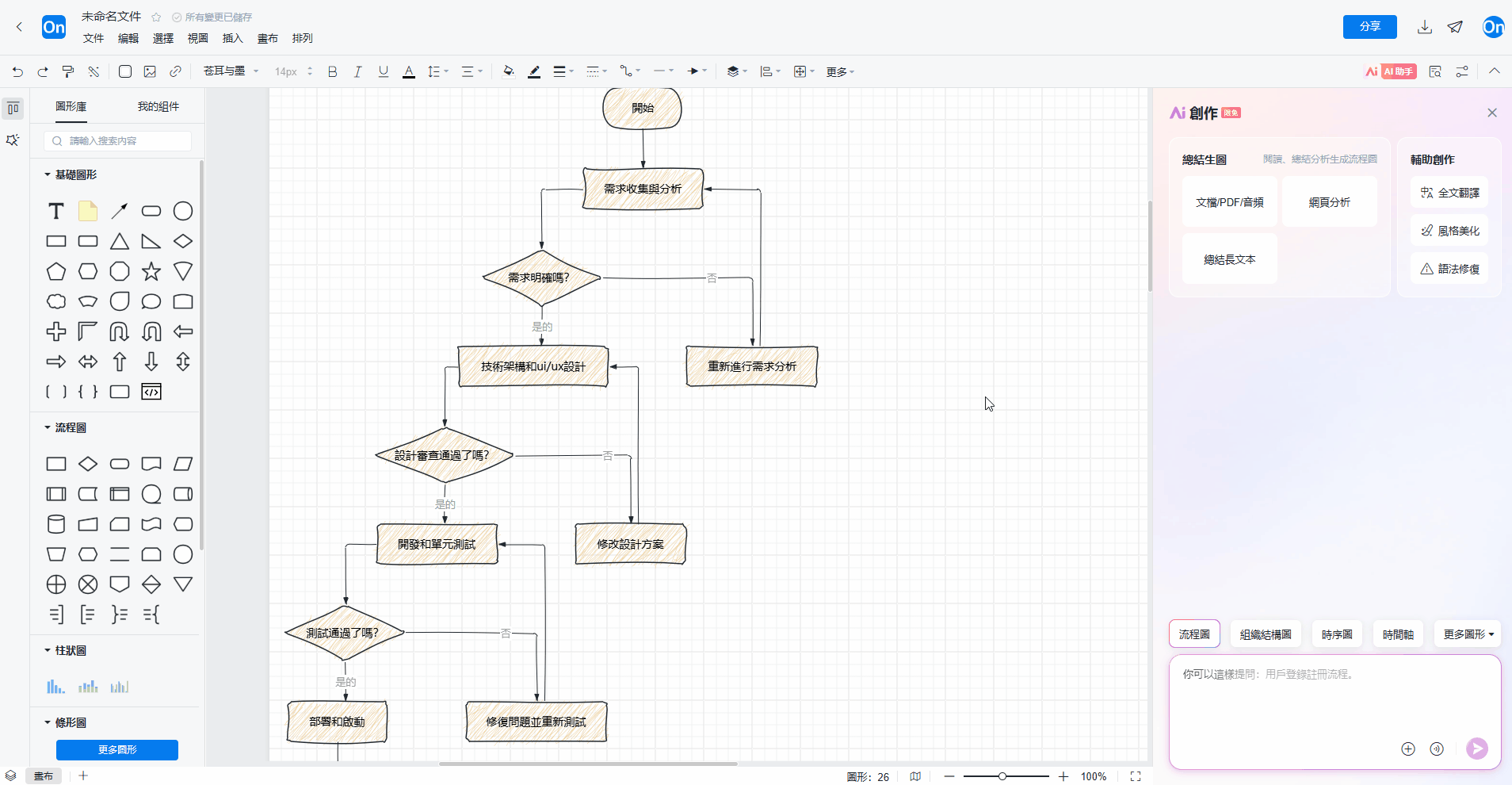Toggle italic text style
The height and width of the screenshot is (785, 1512).
tap(358, 71)
